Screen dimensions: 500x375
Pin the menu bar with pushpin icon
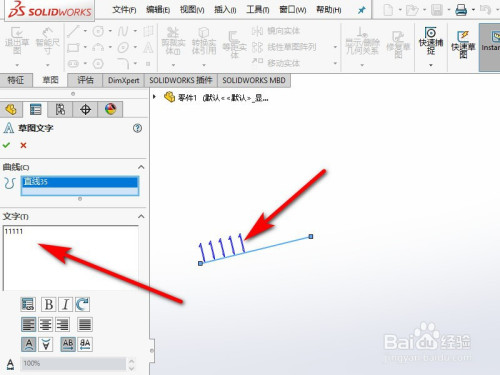tap(361, 10)
